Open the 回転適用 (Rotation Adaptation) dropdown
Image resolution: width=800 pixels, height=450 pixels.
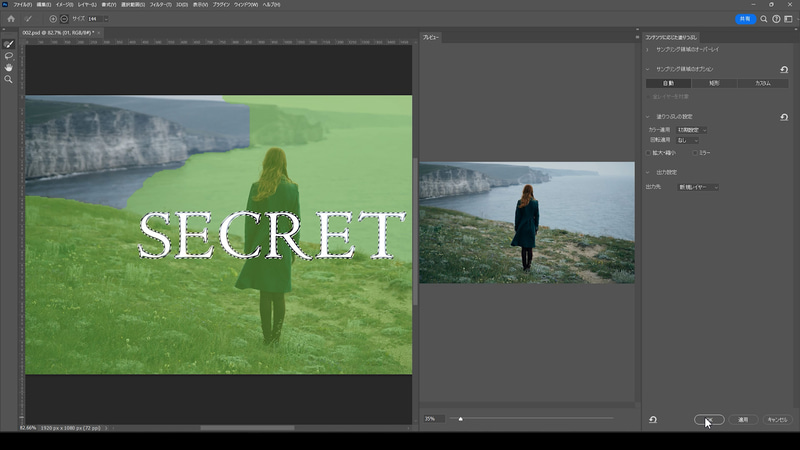click(687, 140)
